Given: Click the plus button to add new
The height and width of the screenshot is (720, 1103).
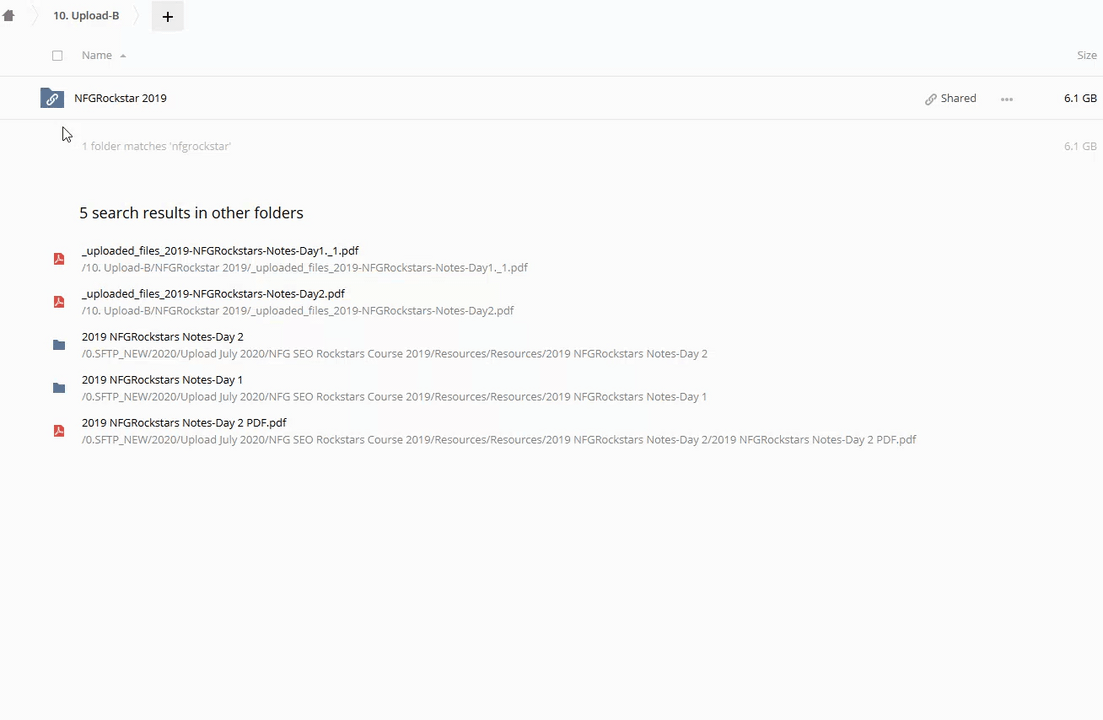Looking at the screenshot, I should (x=167, y=16).
